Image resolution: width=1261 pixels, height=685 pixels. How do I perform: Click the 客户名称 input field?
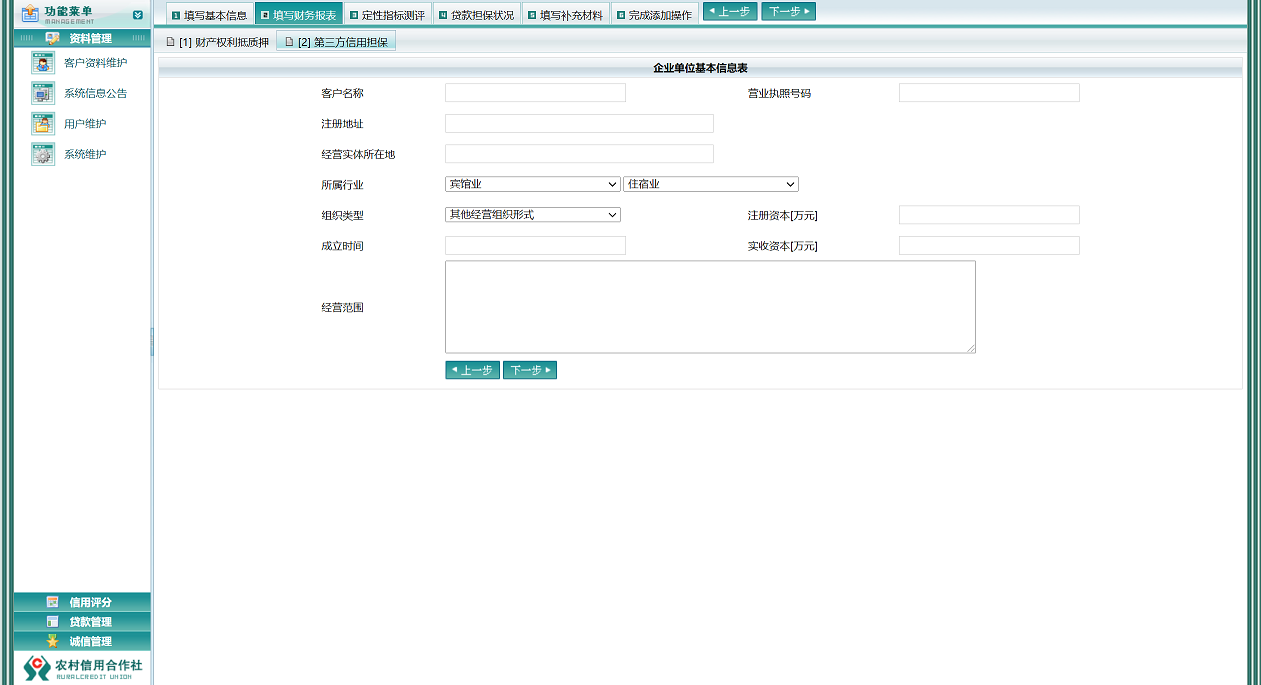click(535, 92)
